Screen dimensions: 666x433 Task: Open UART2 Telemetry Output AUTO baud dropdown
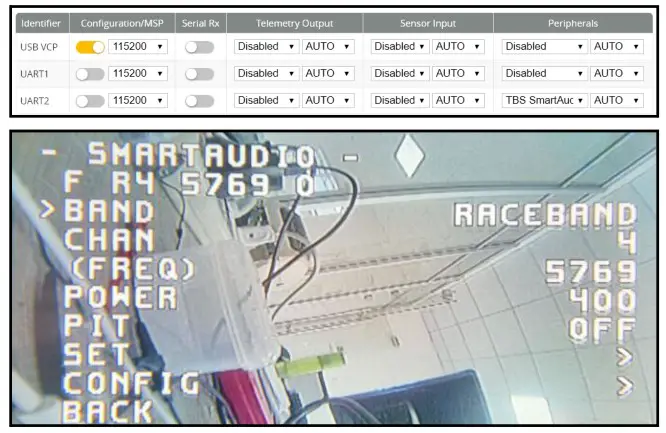[328, 100]
